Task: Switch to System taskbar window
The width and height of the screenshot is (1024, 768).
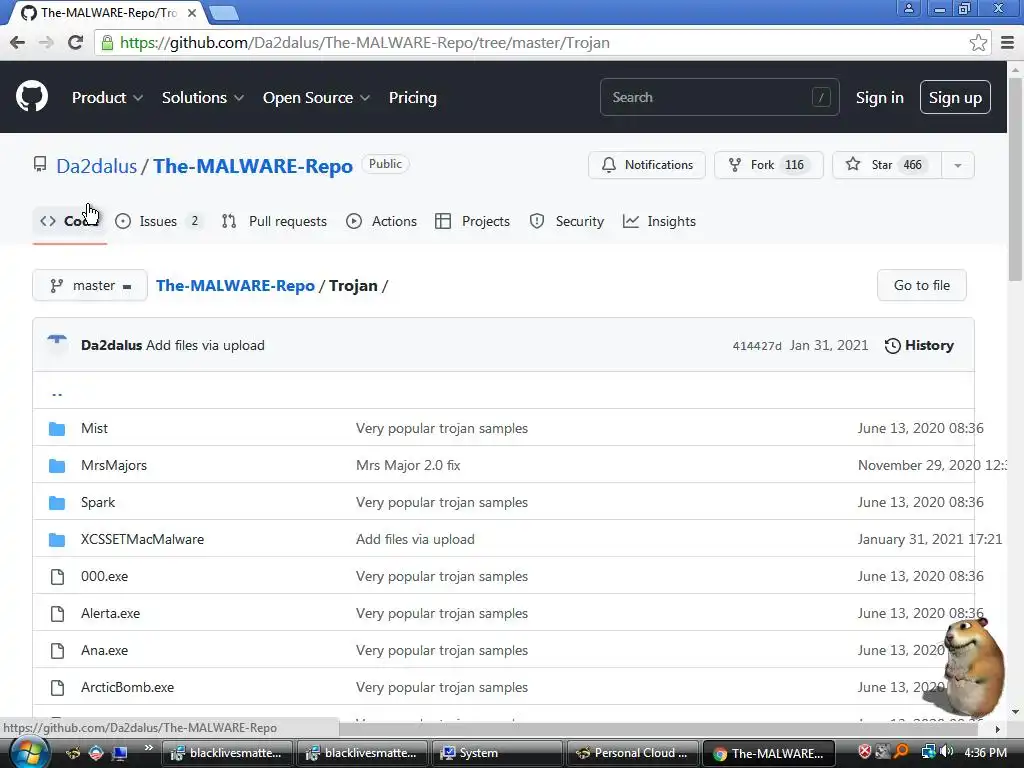Action: point(497,753)
